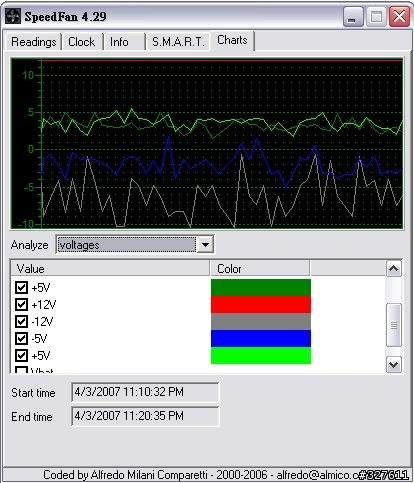Click the voltage chart area
Image resolution: width=414 pixels, height=483 pixels.
207,143
